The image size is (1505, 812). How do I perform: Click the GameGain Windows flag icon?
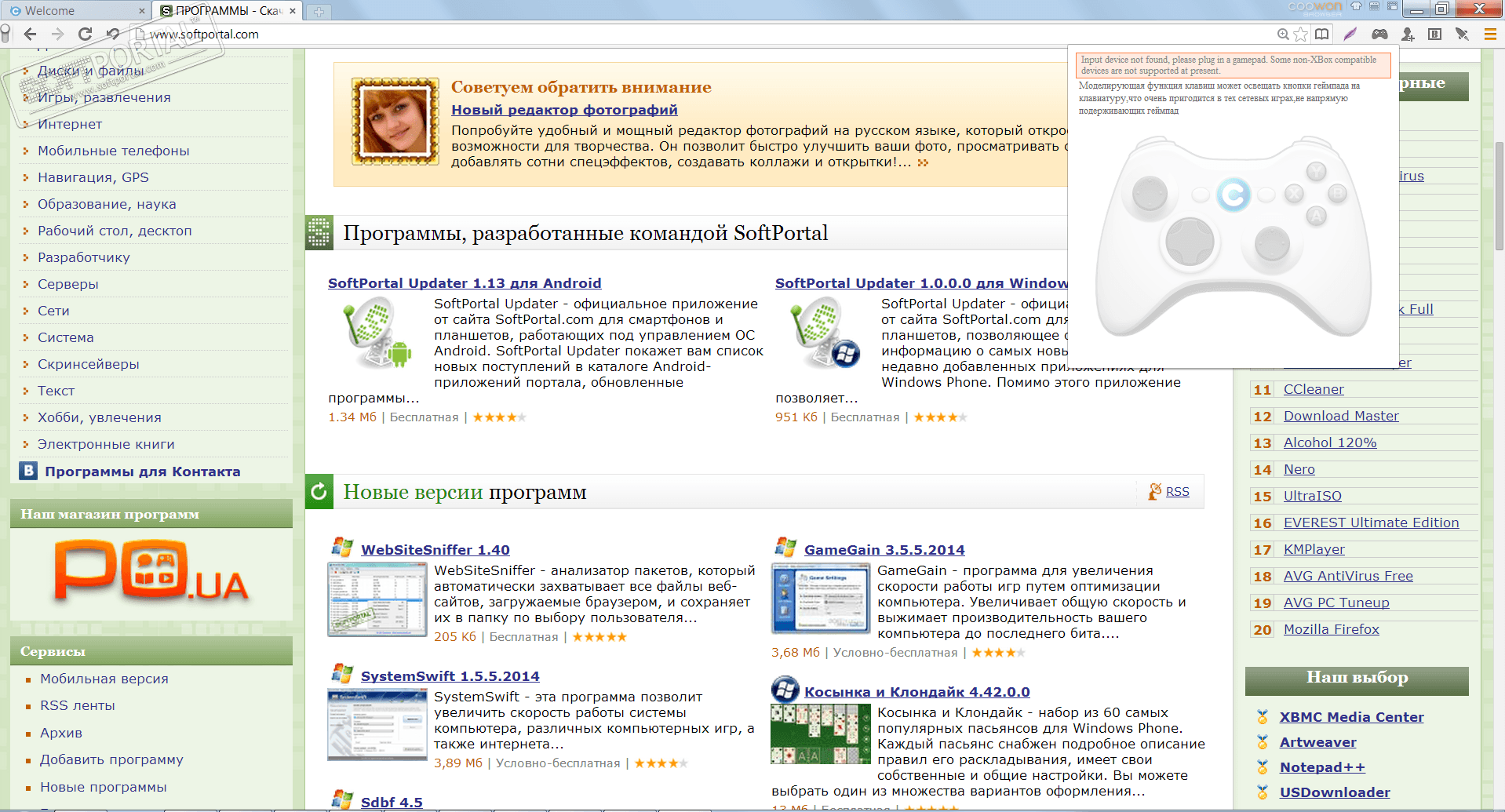pyautogui.click(x=785, y=547)
